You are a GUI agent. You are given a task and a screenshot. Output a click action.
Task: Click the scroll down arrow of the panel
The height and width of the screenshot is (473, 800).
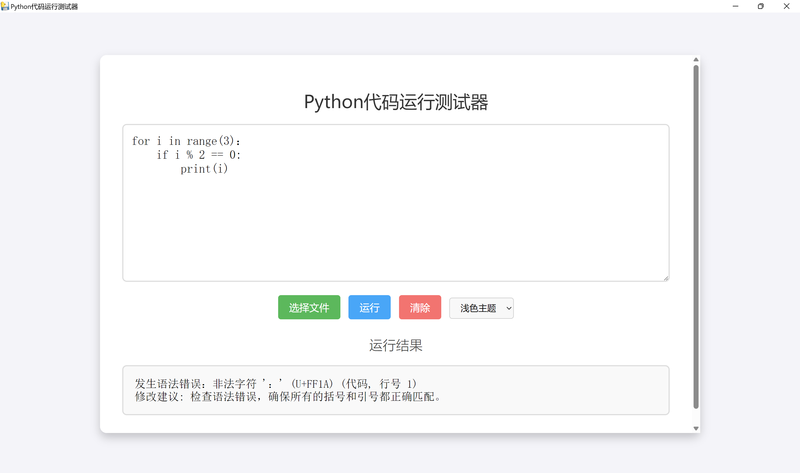coord(696,429)
